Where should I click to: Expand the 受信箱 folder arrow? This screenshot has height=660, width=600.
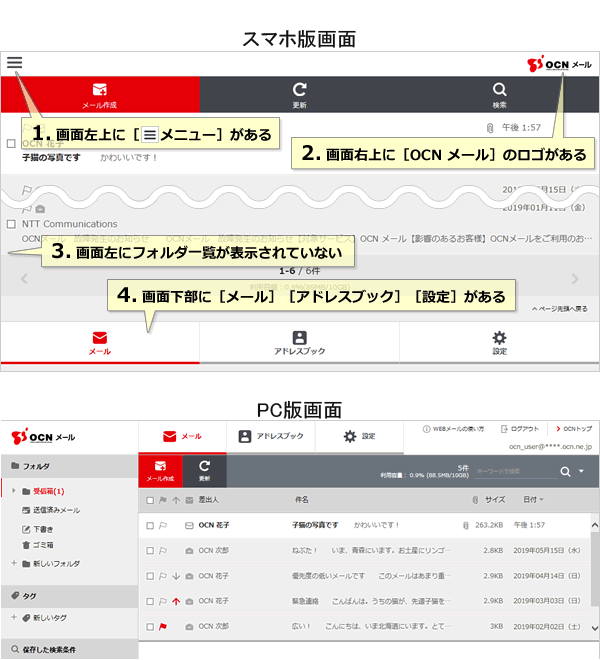13,491
